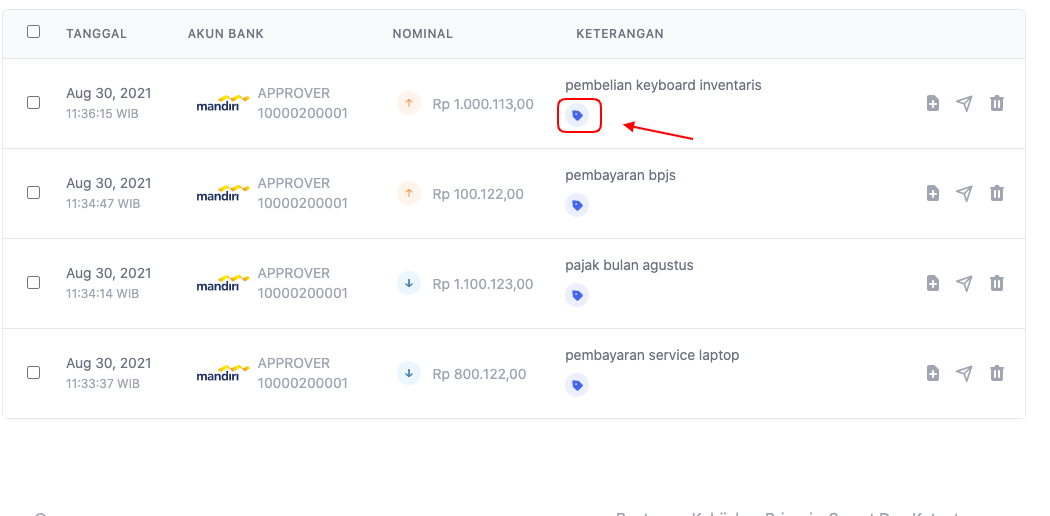The height and width of the screenshot is (516, 1050).
Task: Delete the pembelian keyboard inventaris transaction
Action: point(996,103)
